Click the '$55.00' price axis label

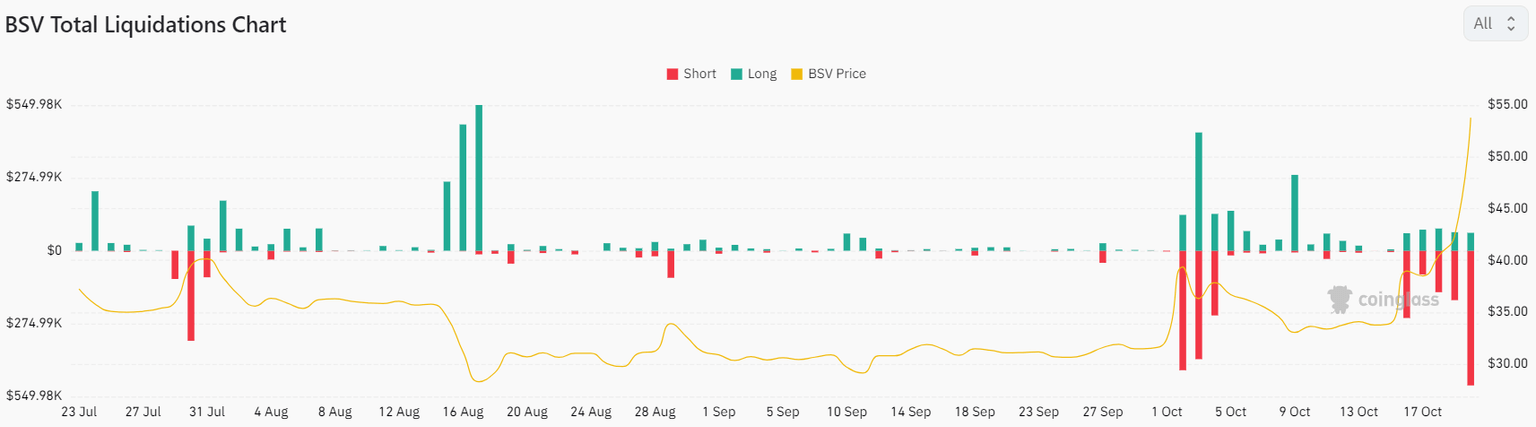1506,105
